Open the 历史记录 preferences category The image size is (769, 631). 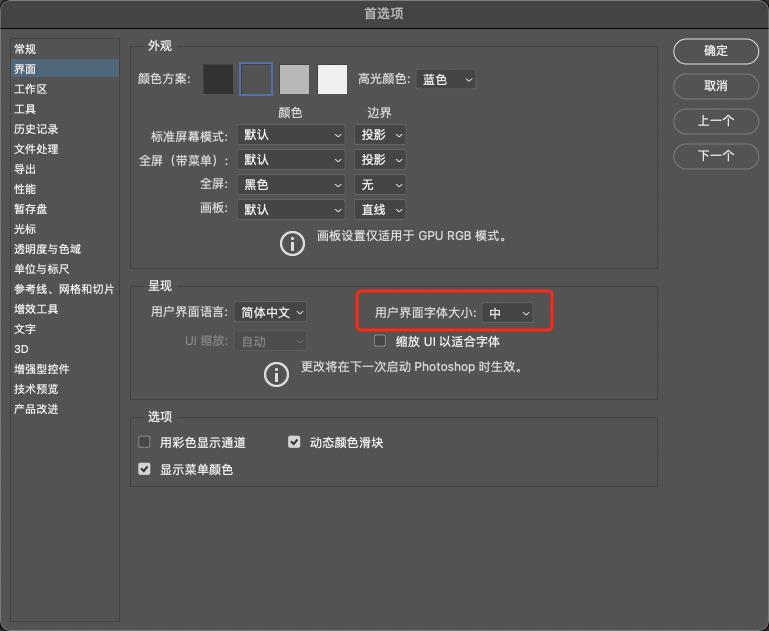(x=65, y=129)
